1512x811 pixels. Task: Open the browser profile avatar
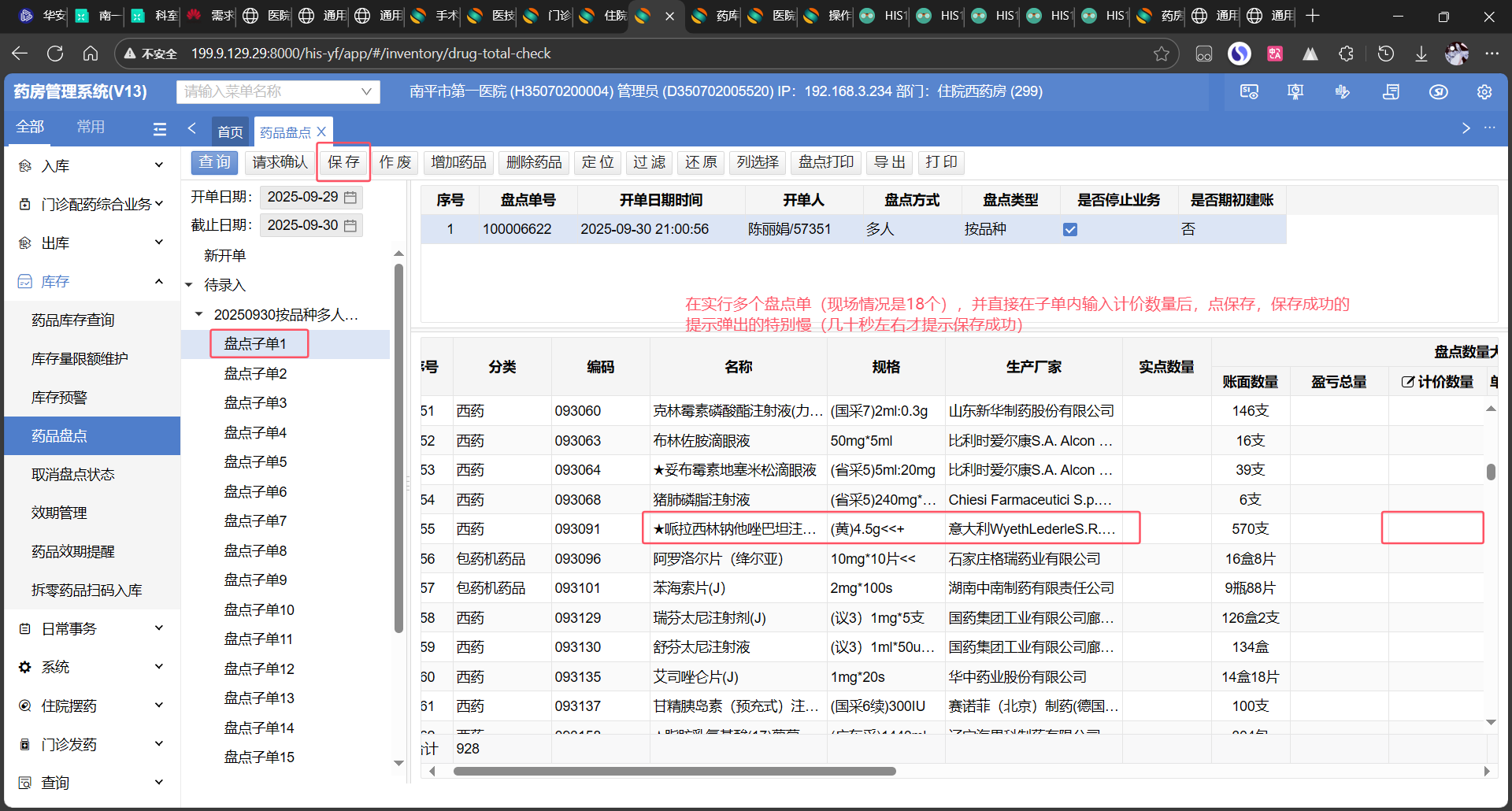pos(1457,54)
